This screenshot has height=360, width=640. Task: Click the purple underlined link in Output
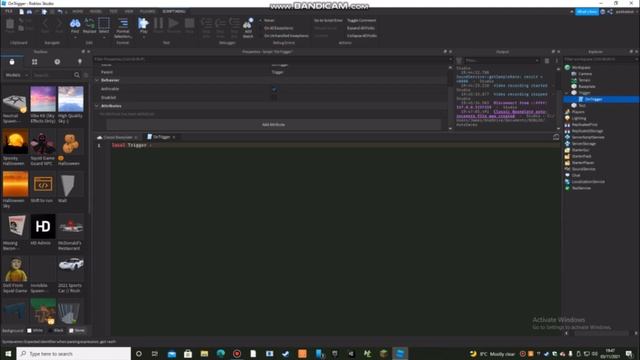[501, 114]
